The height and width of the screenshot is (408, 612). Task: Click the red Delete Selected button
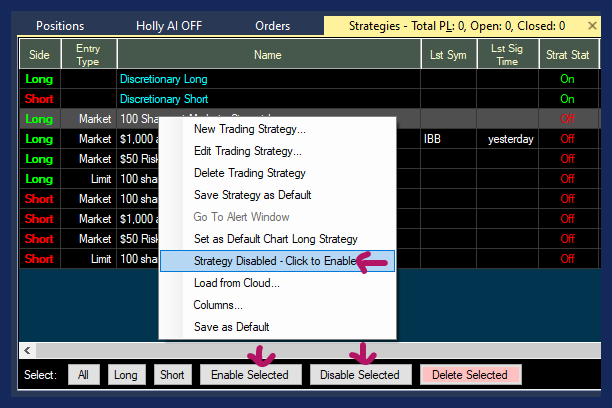click(x=471, y=375)
